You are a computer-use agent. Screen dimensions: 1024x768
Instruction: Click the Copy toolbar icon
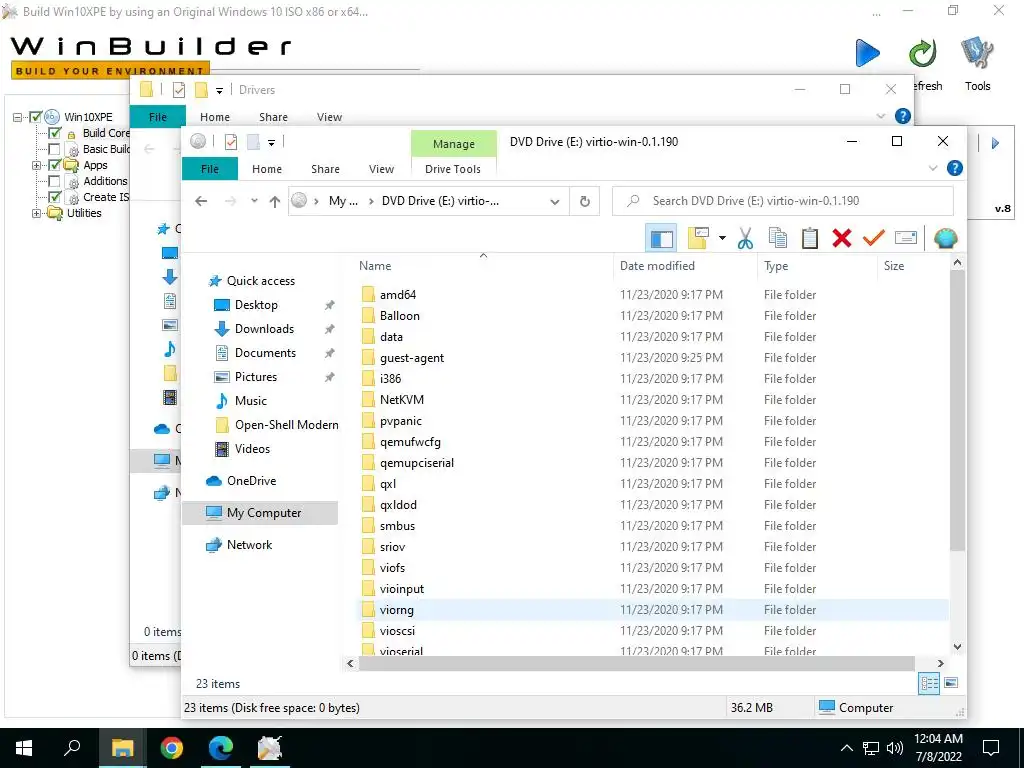[x=777, y=238]
